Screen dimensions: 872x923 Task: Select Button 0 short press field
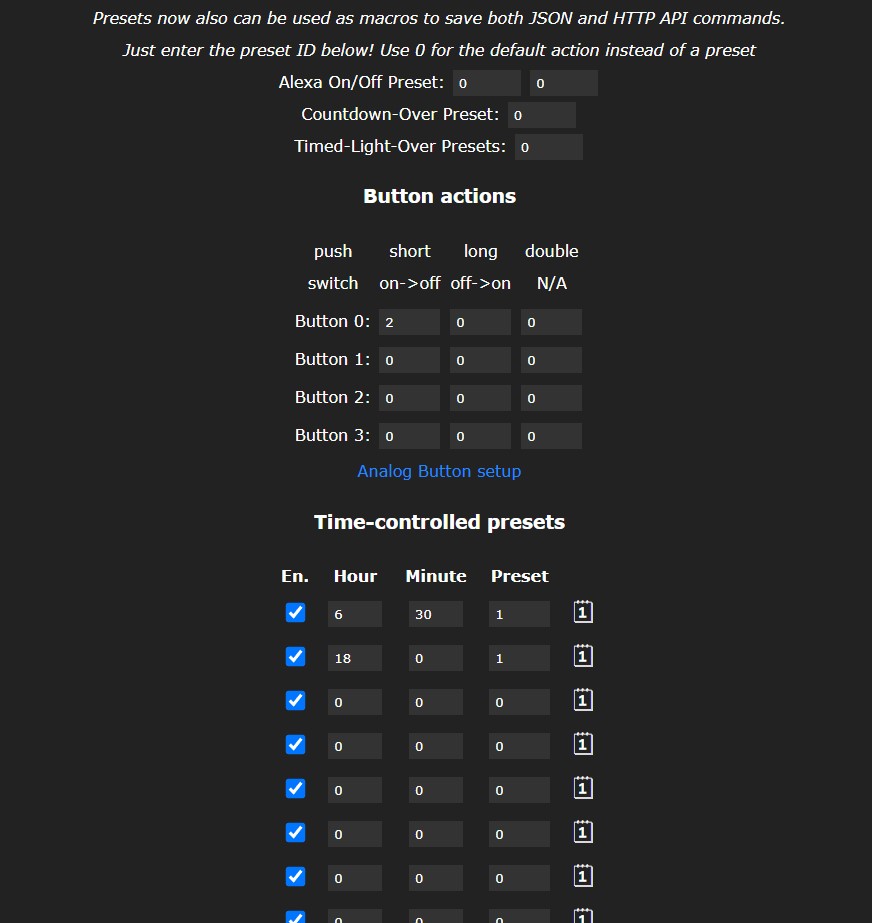coord(409,322)
